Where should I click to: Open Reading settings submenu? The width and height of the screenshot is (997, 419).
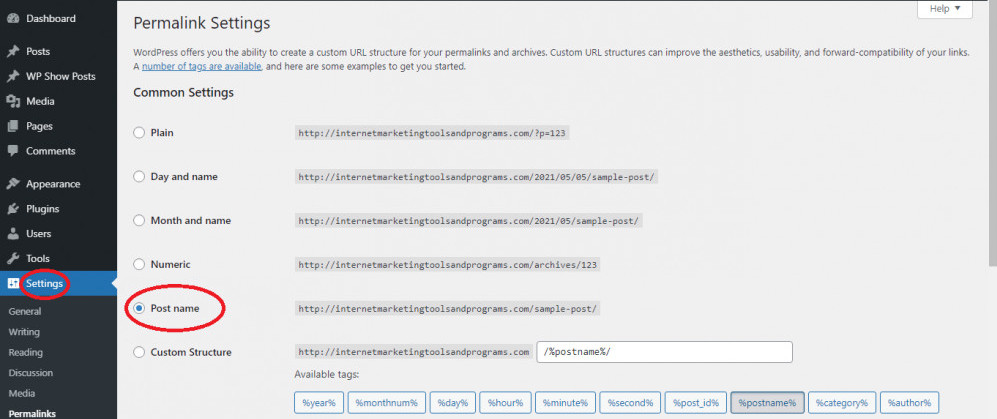[25, 352]
